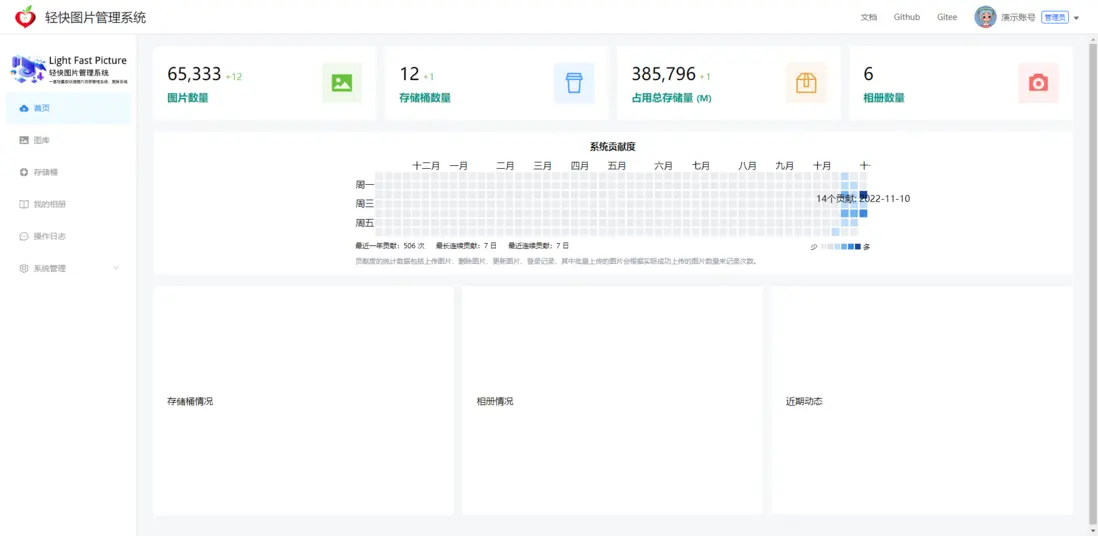Screen dimensions: 1098x536
Task: Click the 周三 row label in chart
Action: [365, 204]
